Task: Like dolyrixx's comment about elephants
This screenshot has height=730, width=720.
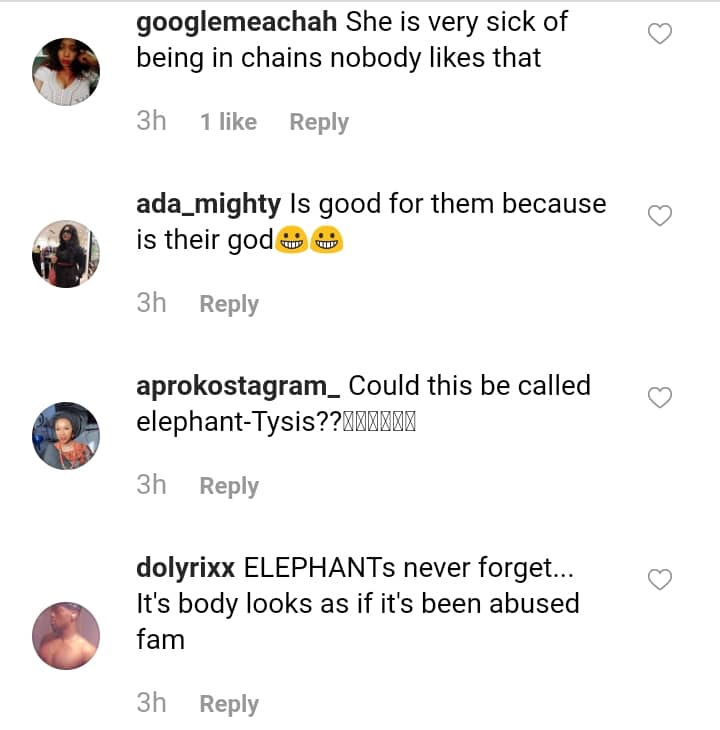Action: tap(660, 580)
